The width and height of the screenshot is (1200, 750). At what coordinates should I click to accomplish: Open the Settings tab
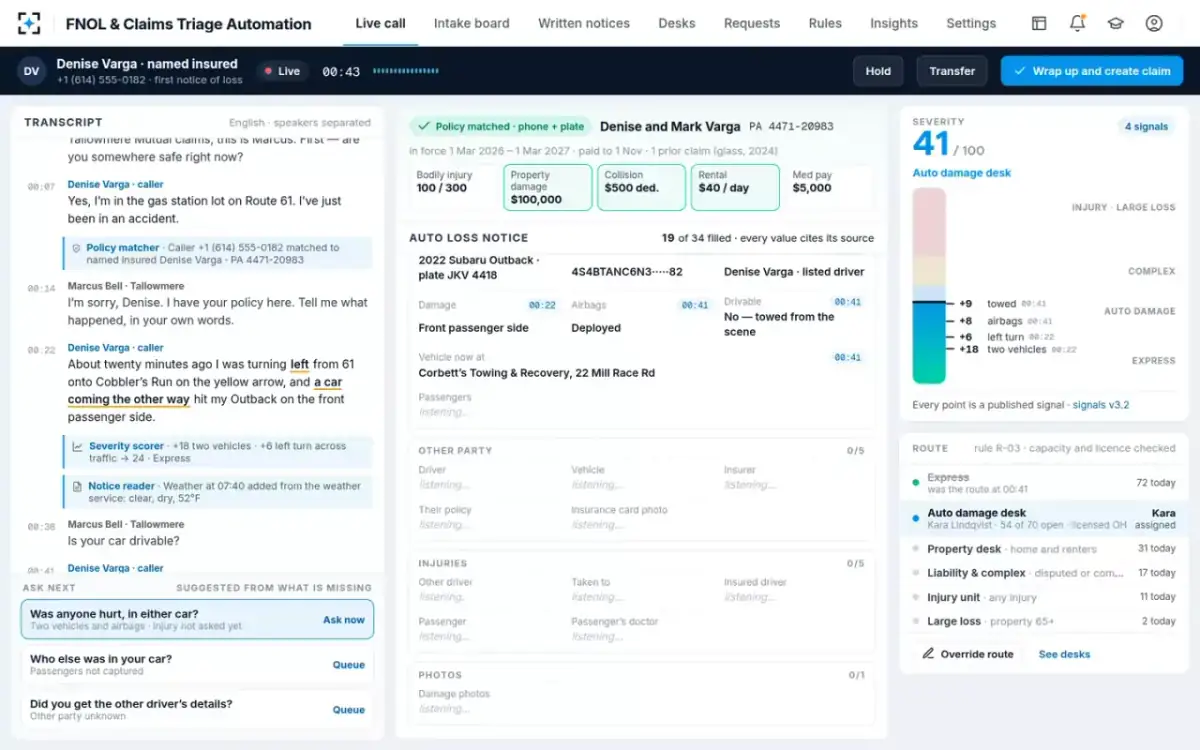click(971, 23)
